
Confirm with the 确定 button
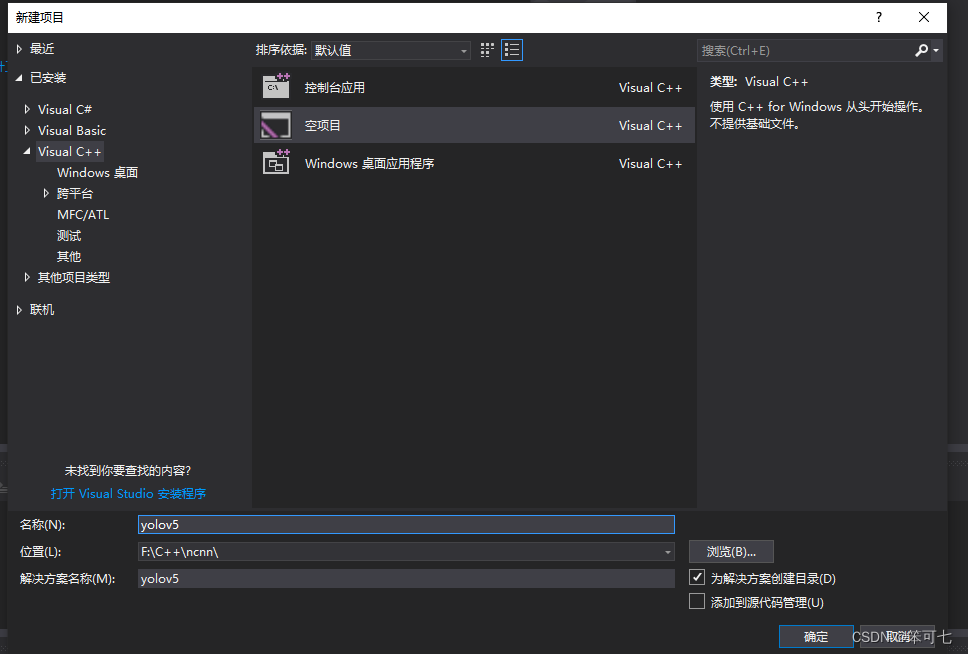click(816, 636)
